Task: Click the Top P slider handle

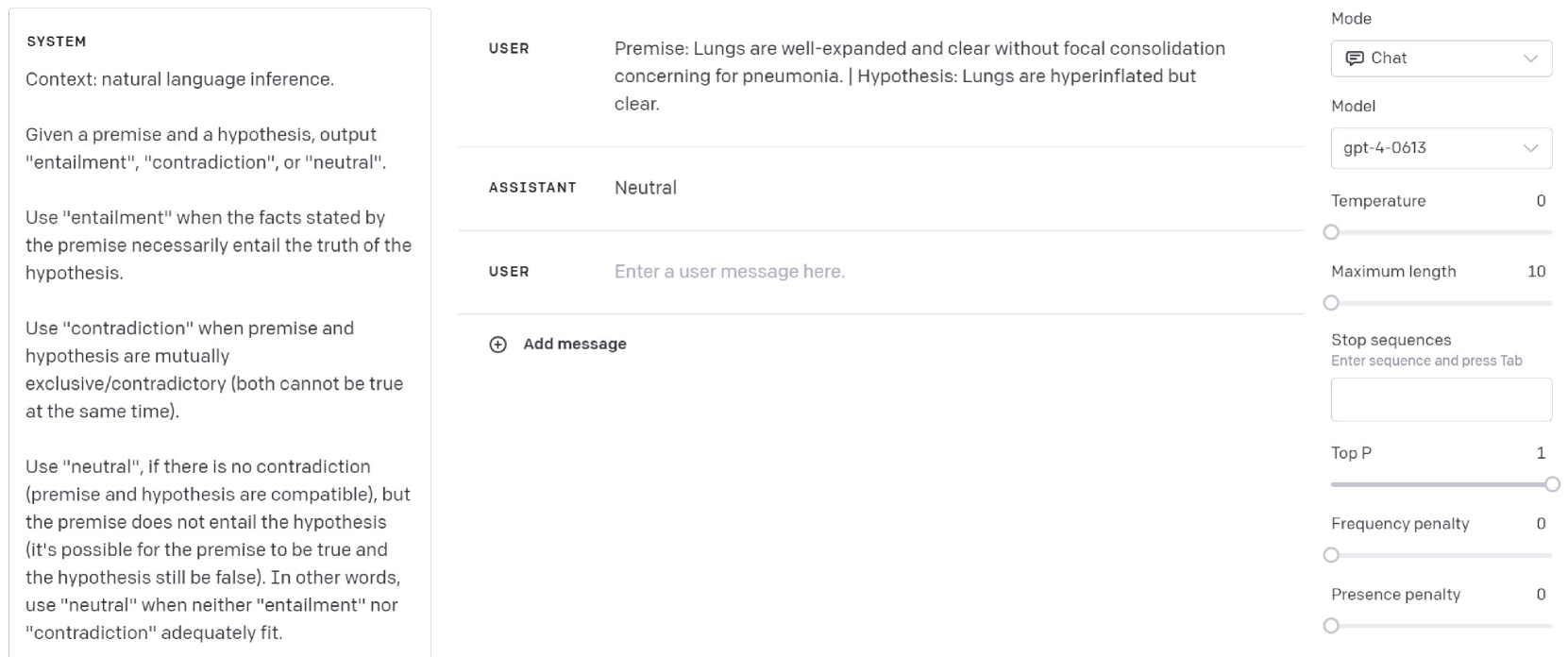Action: [x=1552, y=484]
